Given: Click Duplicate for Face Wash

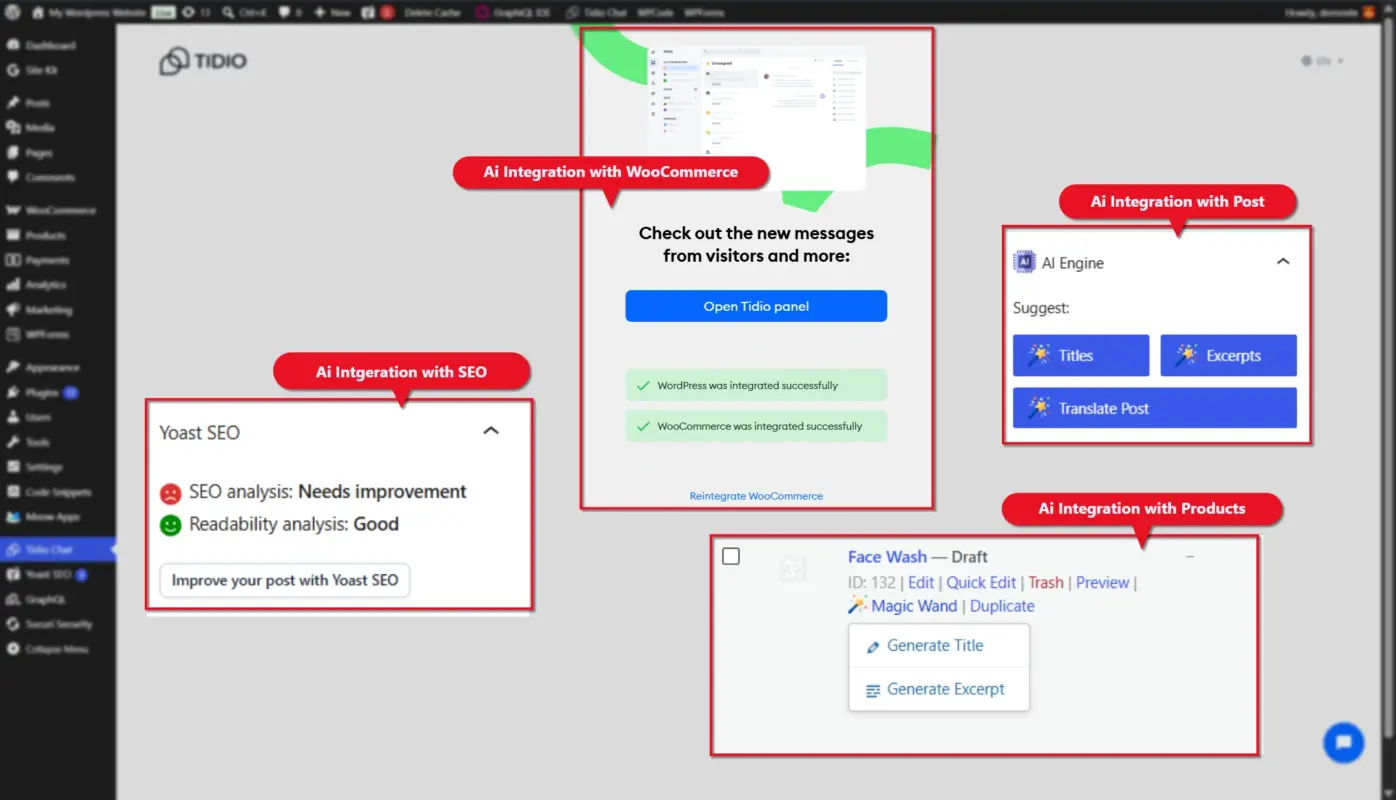Looking at the screenshot, I should (x=1002, y=606).
